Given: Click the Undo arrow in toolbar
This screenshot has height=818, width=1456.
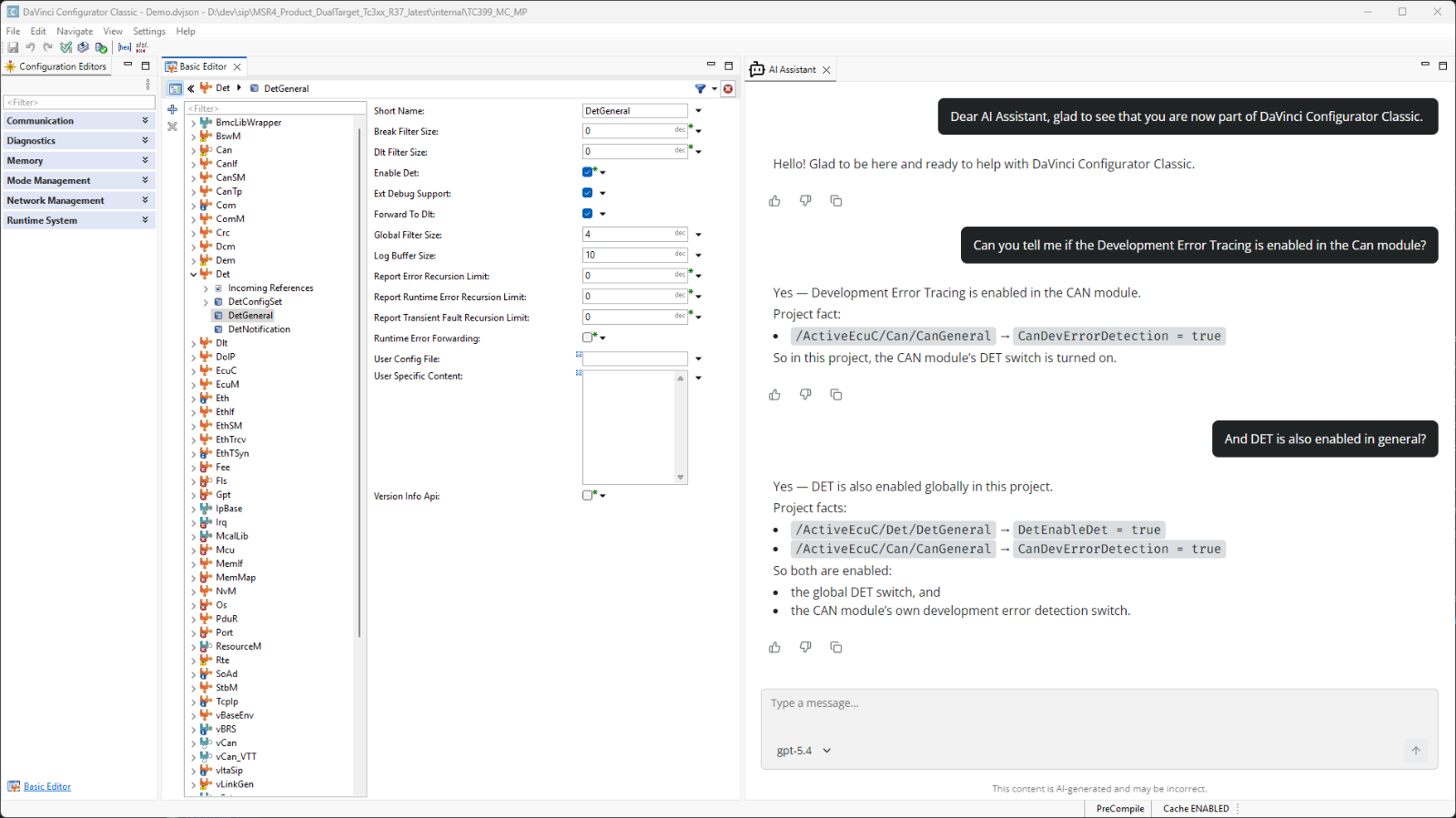Looking at the screenshot, I should [x=30, y=47].
